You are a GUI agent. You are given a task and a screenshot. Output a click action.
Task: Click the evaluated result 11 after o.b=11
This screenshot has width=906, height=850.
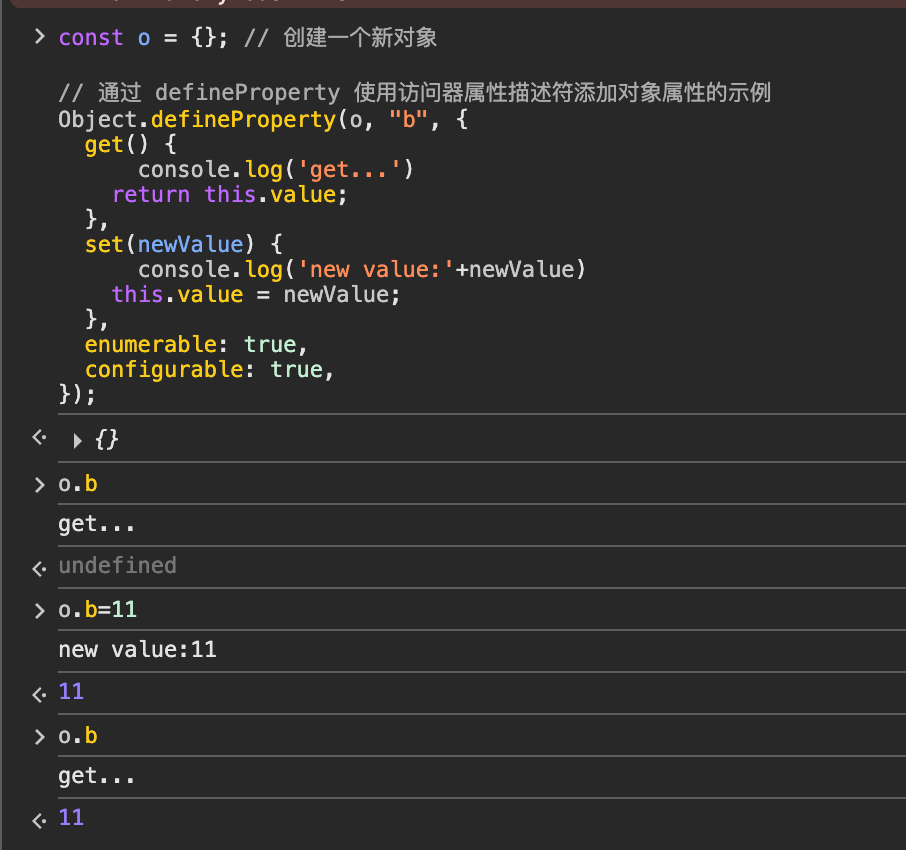(x=70, y=691)
